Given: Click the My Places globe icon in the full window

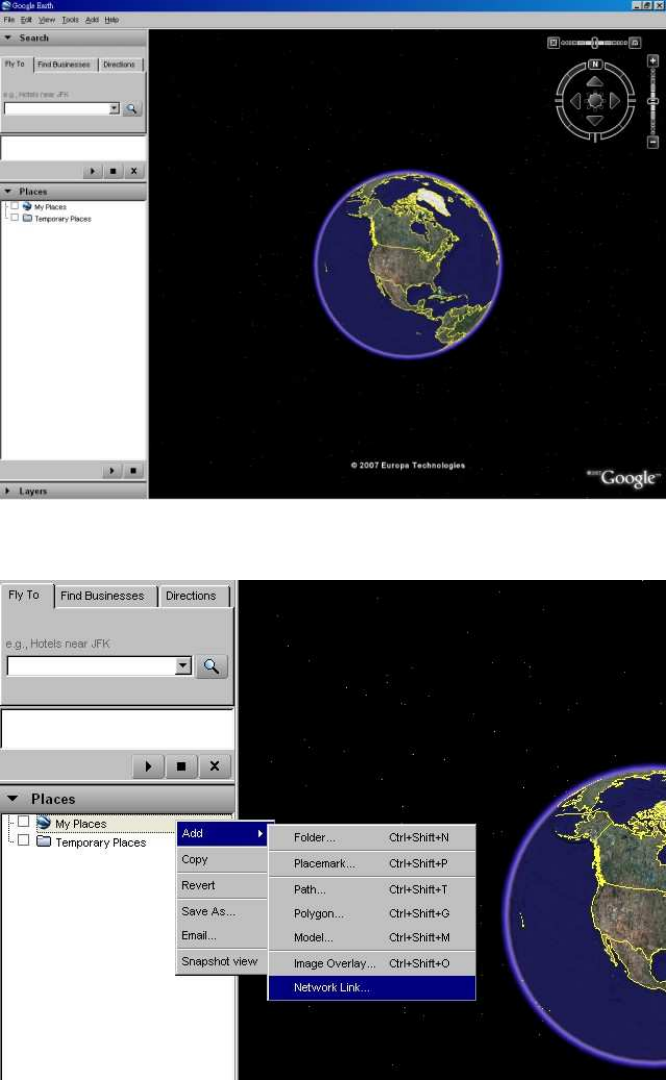Looking at the screenshot, I should coord(27,207).
